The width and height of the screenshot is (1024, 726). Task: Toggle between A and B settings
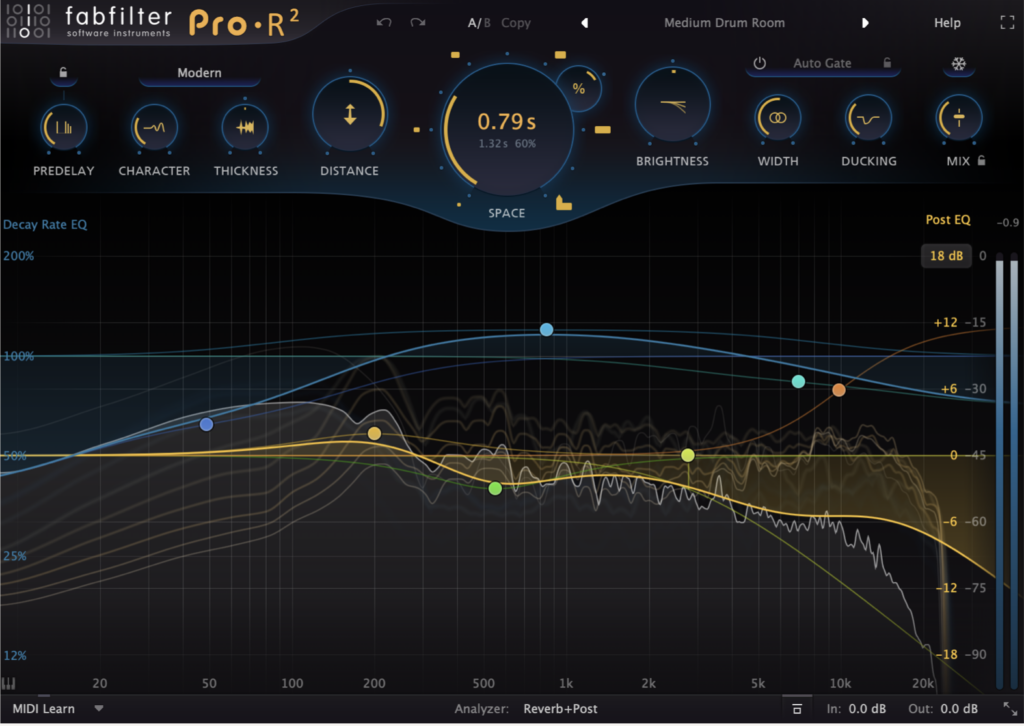click(x=479, y=22)
